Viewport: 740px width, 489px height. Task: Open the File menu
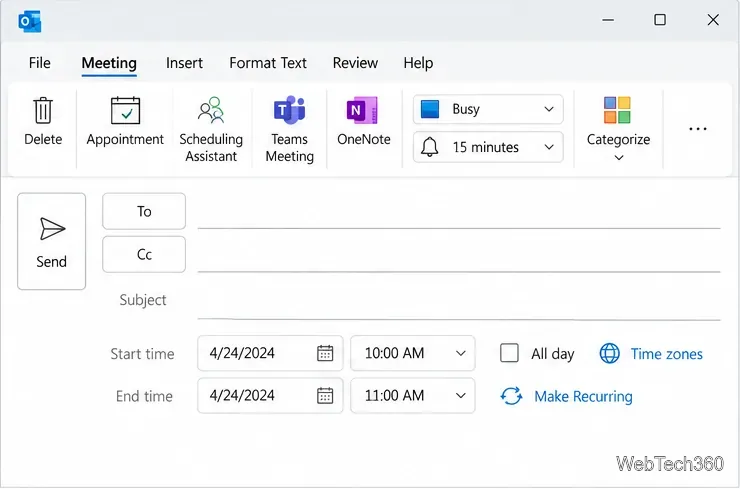coord(40,63)
